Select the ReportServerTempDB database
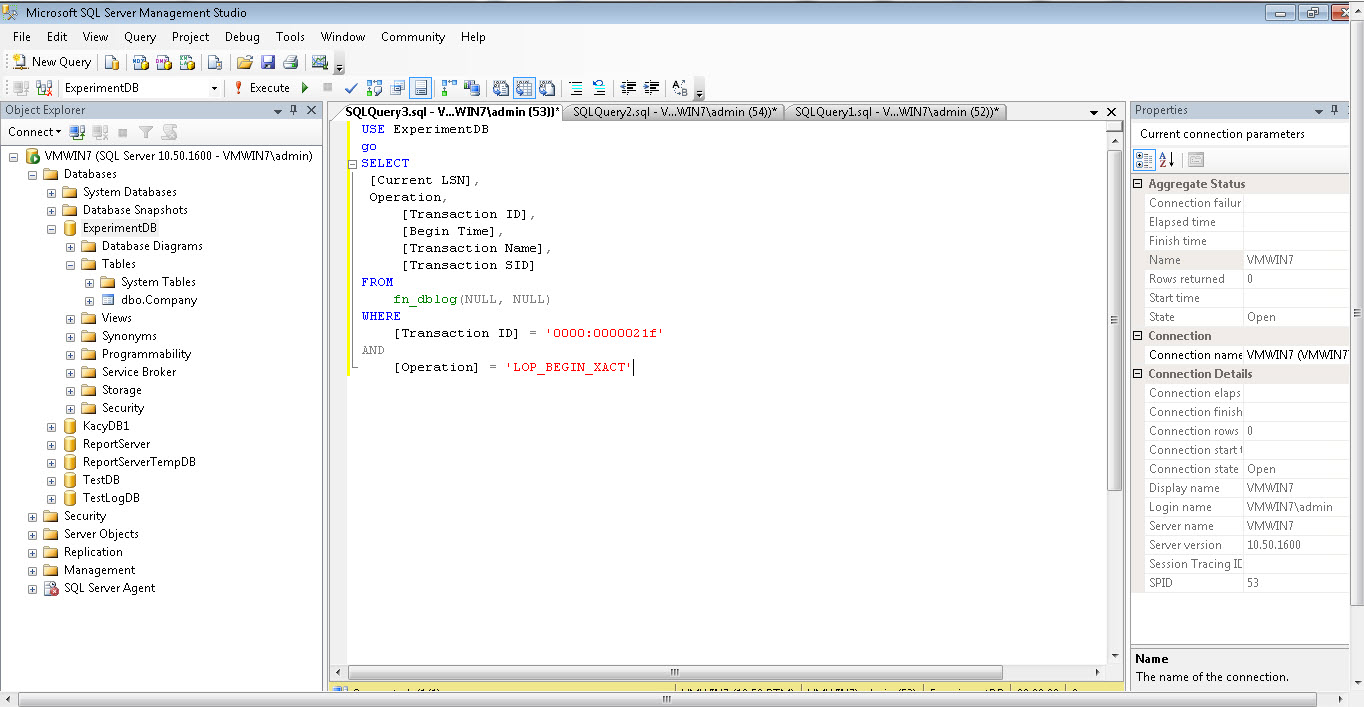The height and width of the screenshot is (707, 1364). pyautogui.click(x=139, y=462)
